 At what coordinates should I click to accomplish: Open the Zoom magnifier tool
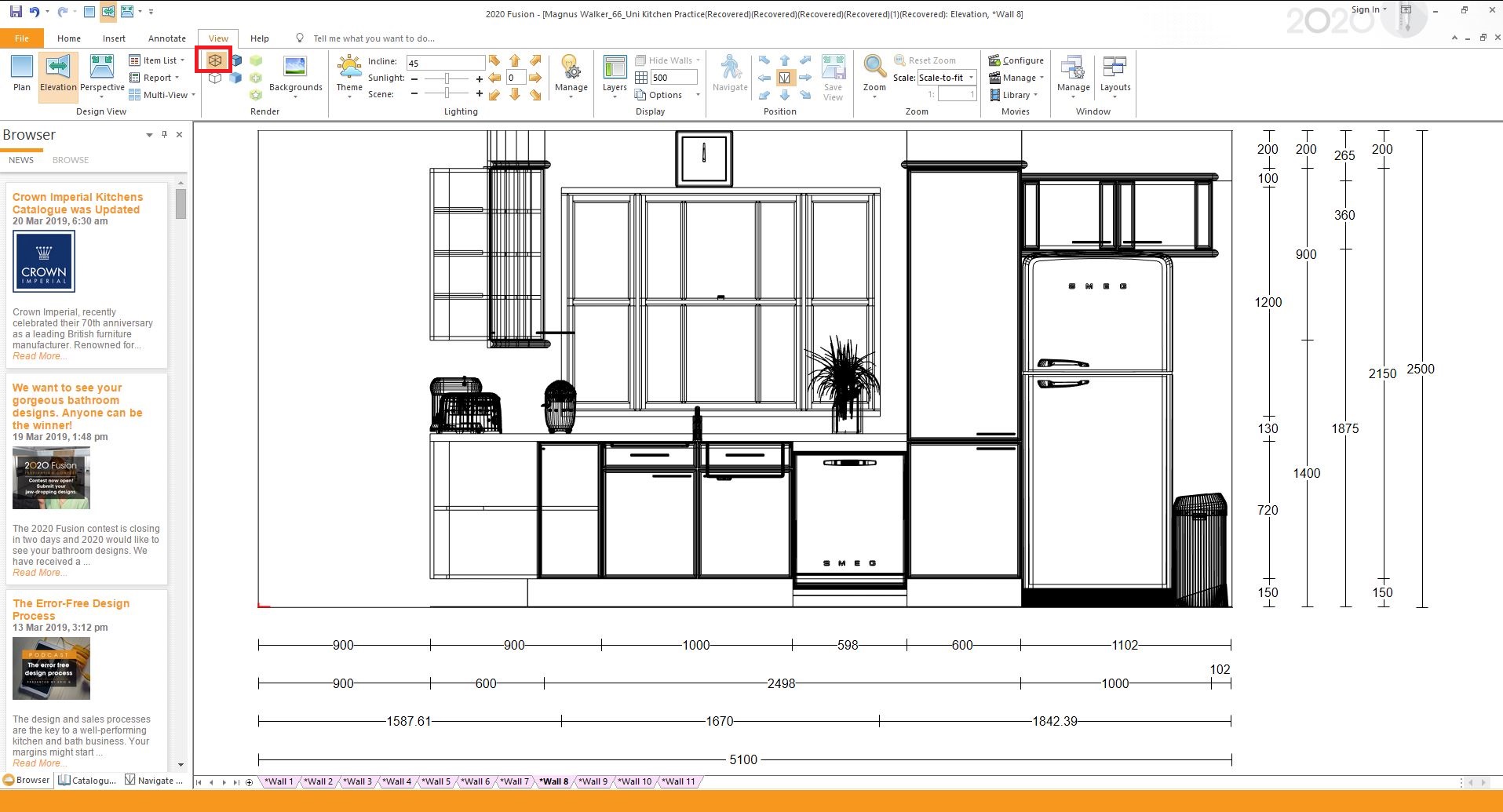click(874, 67)
